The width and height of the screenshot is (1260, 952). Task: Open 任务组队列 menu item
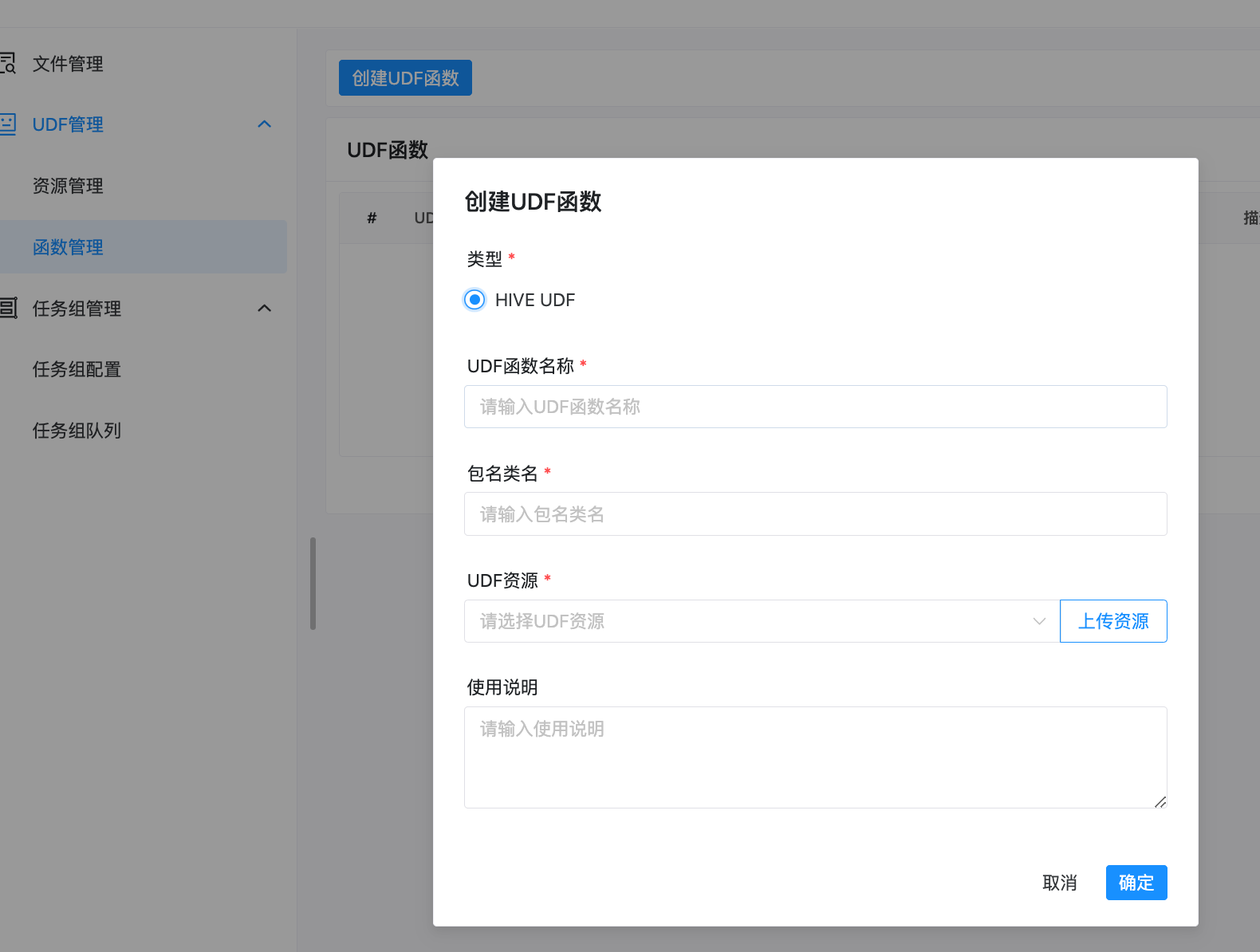point(77,431)
